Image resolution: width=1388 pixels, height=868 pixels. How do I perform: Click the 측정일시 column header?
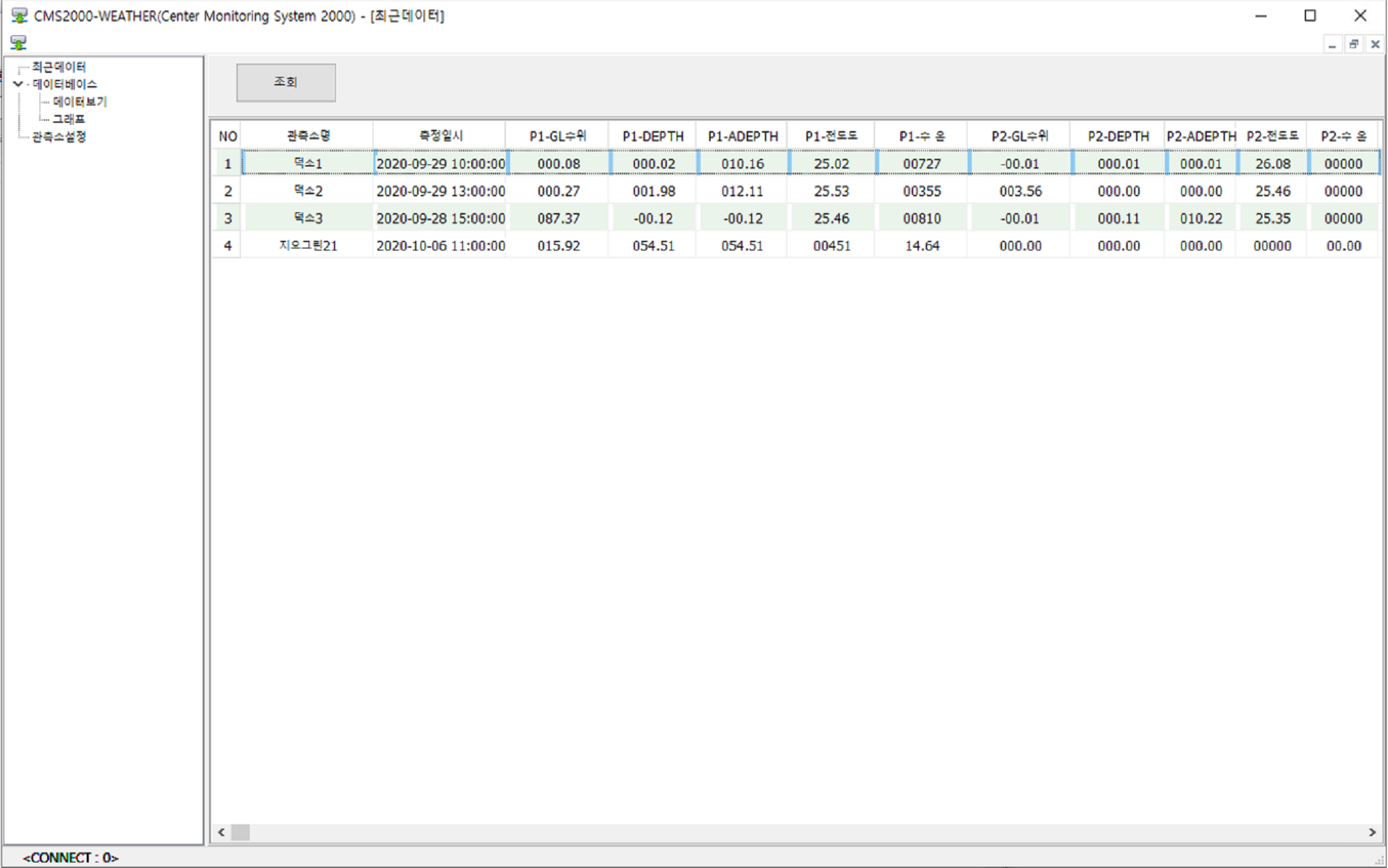pyautogui.click(x=440, y=136)
